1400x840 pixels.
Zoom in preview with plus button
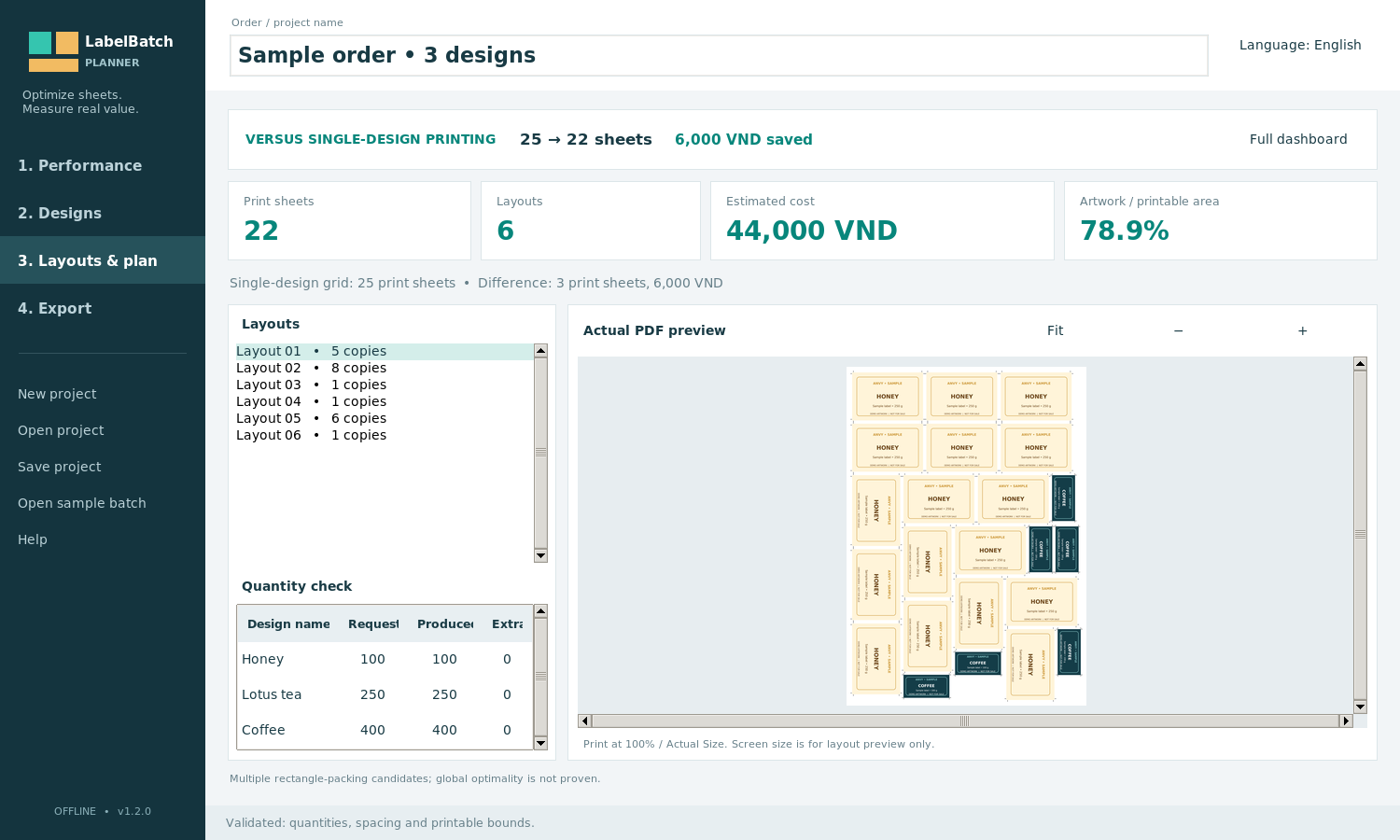[1302, 330]
